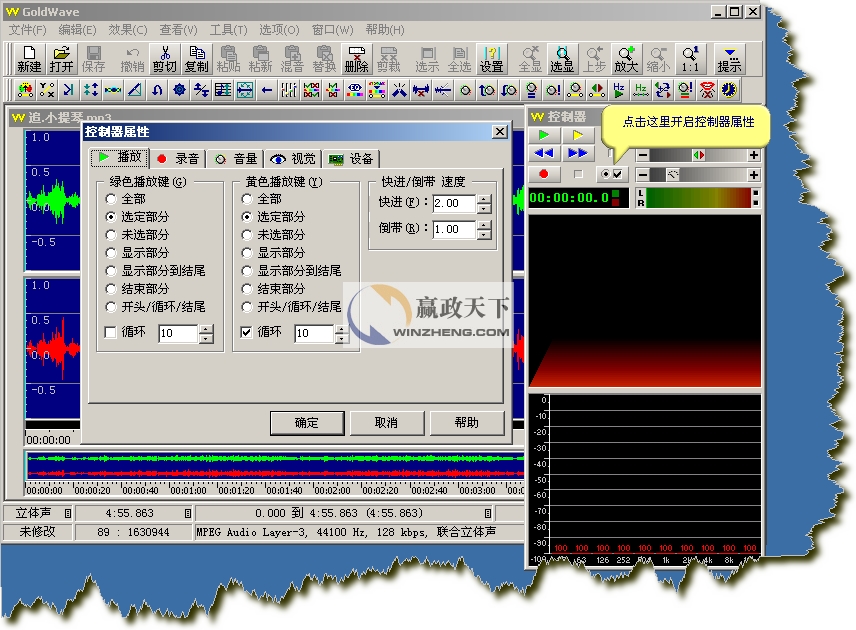The image size is (856, 630).
Task: Confirm settings with the 确定 button
Action: point(307,422)
